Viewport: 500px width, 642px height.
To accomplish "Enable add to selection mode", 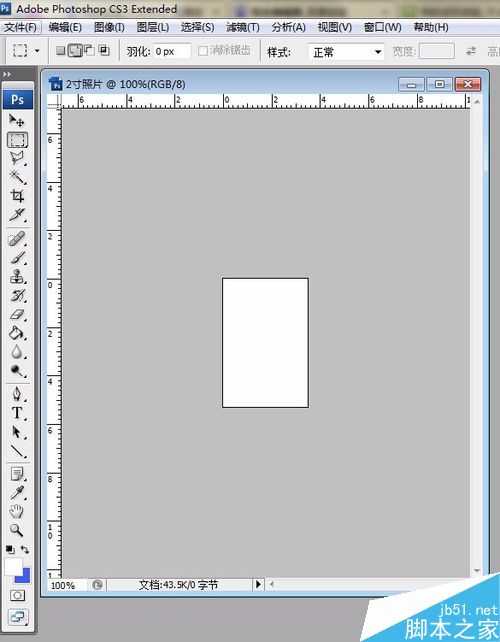I will pos(75,50).
